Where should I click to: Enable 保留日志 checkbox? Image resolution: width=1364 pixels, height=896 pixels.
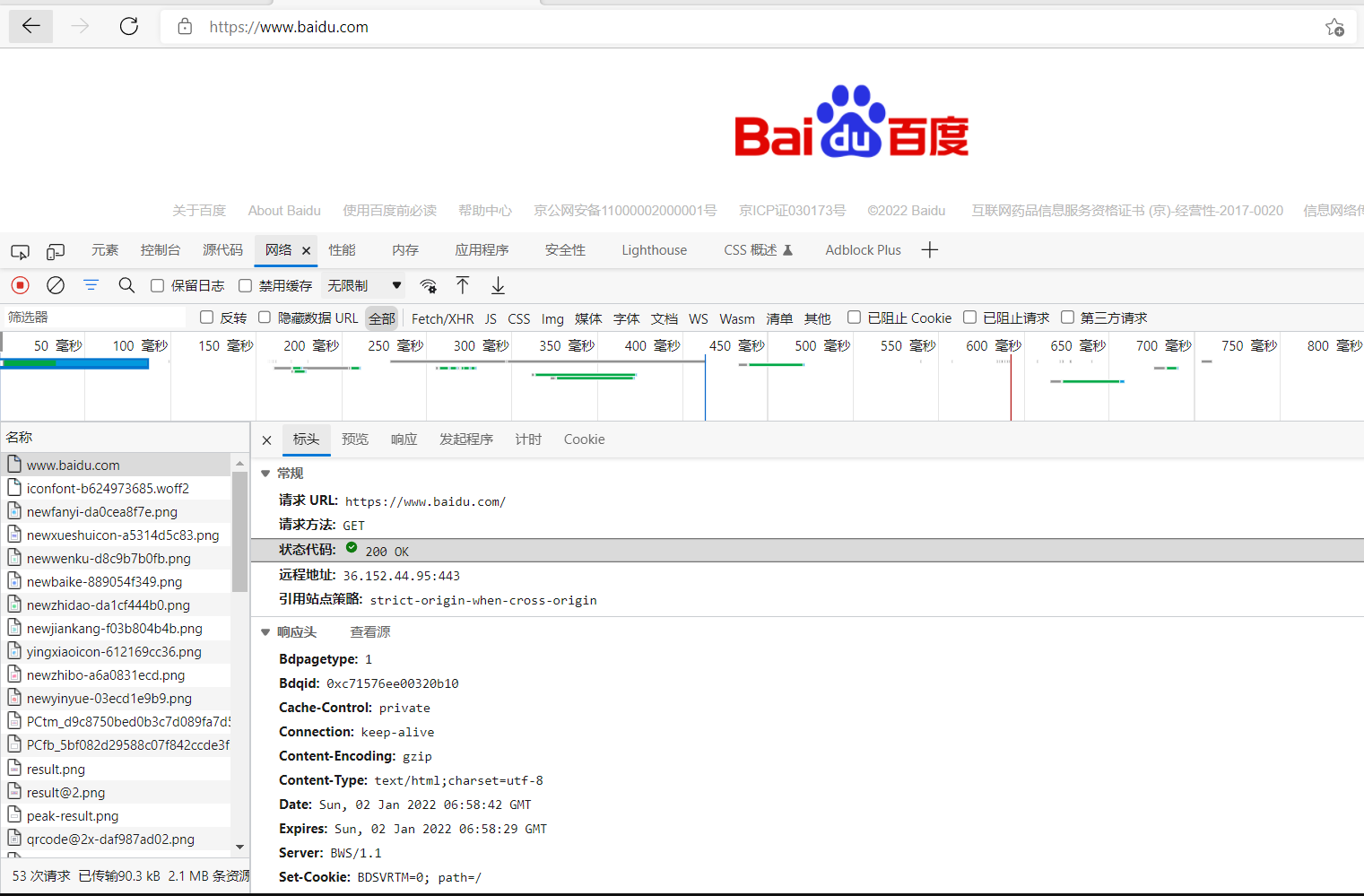pyautogui.click(x=157, y=285)
